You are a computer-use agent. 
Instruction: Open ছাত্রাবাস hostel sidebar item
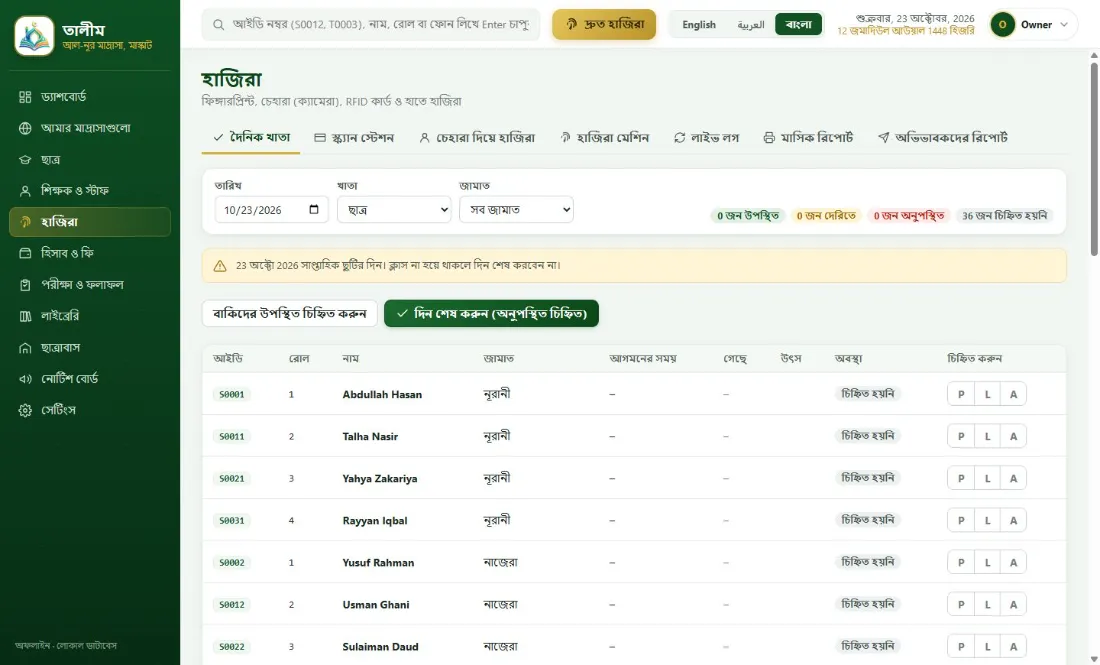[x=90, y=347]
